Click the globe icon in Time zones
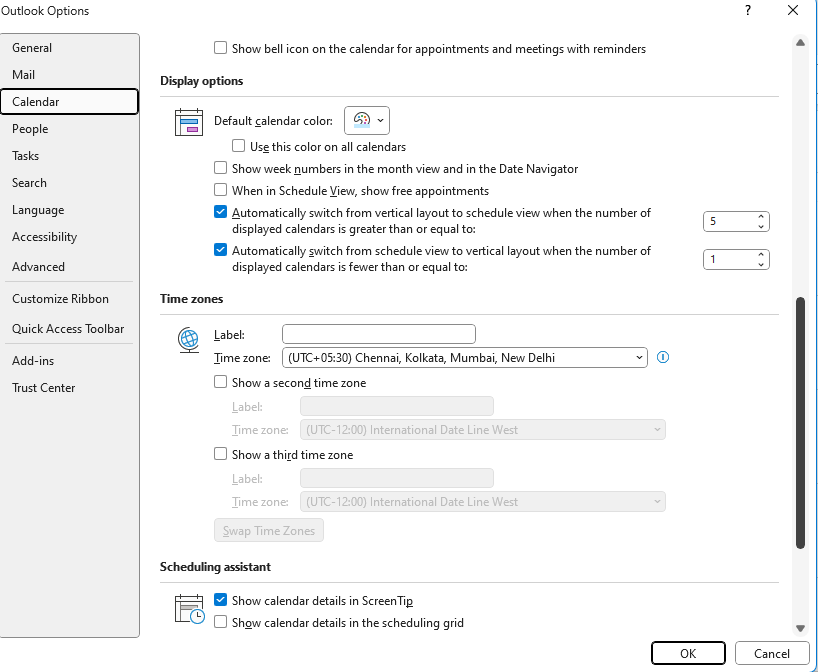The height and width of the screenshot is (672, 818). (x=188, y=340)
